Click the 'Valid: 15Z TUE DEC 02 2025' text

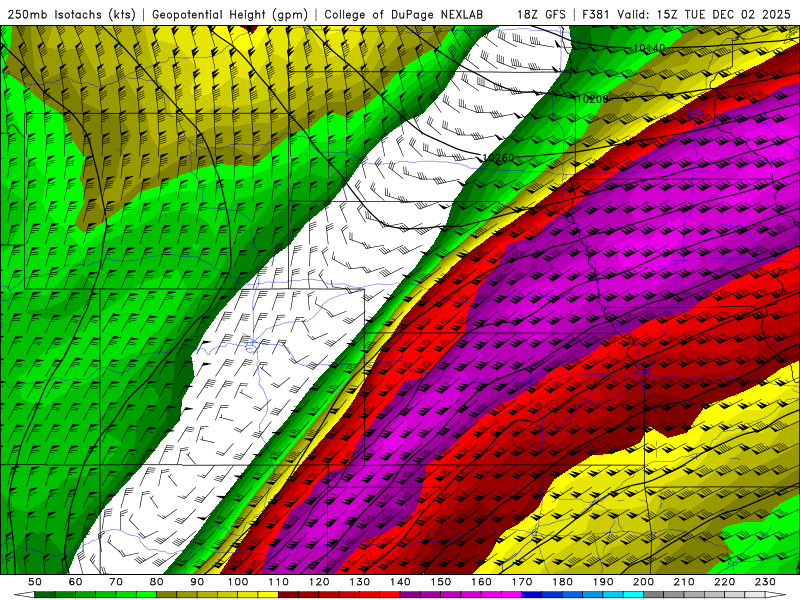(704, 14)
